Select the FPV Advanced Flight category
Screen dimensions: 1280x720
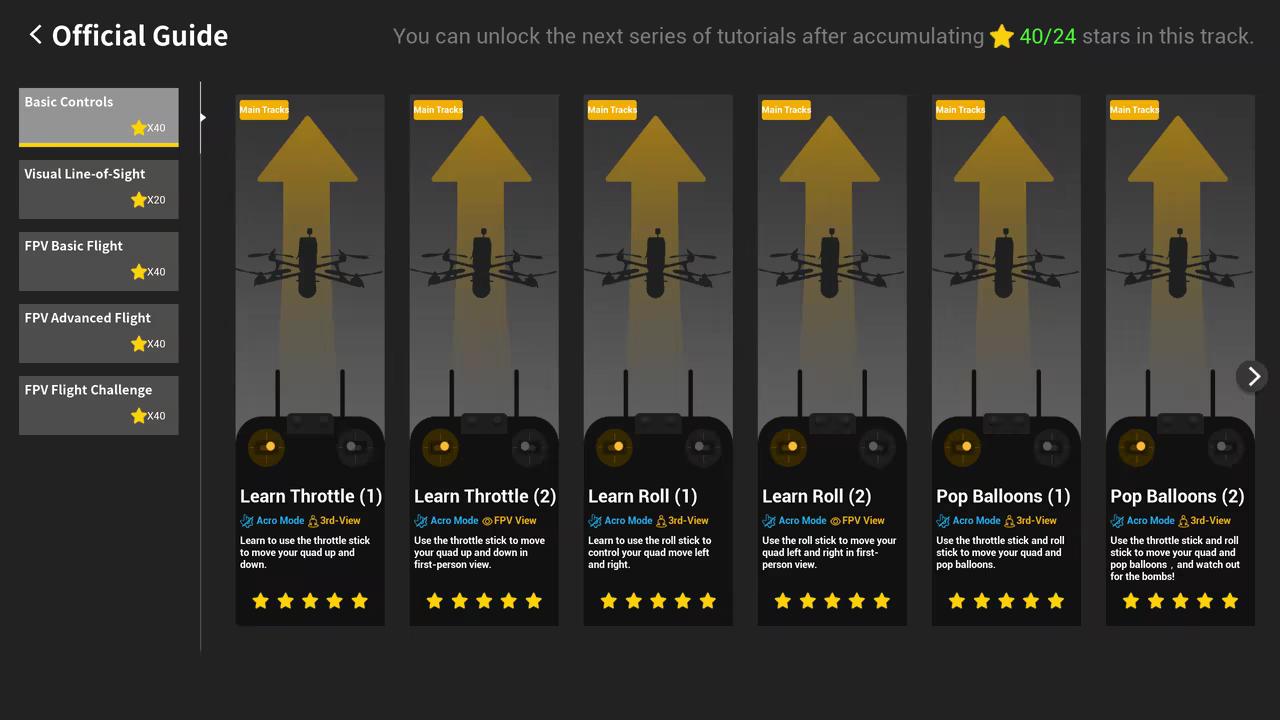pyautogui.click(x=98, y=332)
